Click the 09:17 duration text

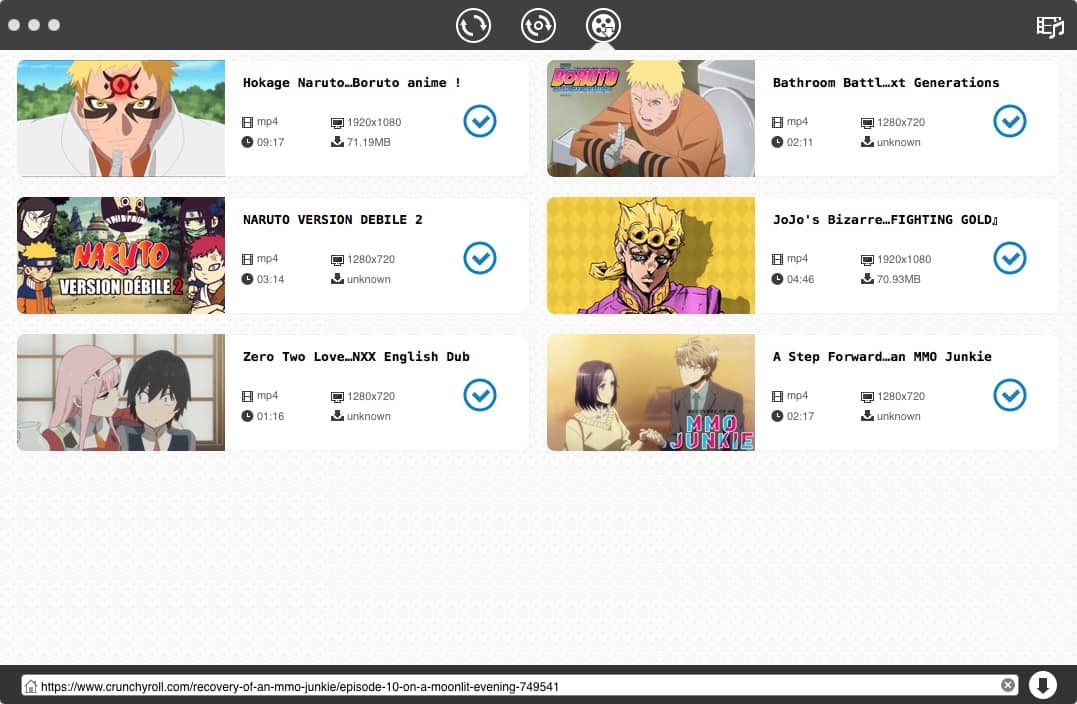pos(270,142)
